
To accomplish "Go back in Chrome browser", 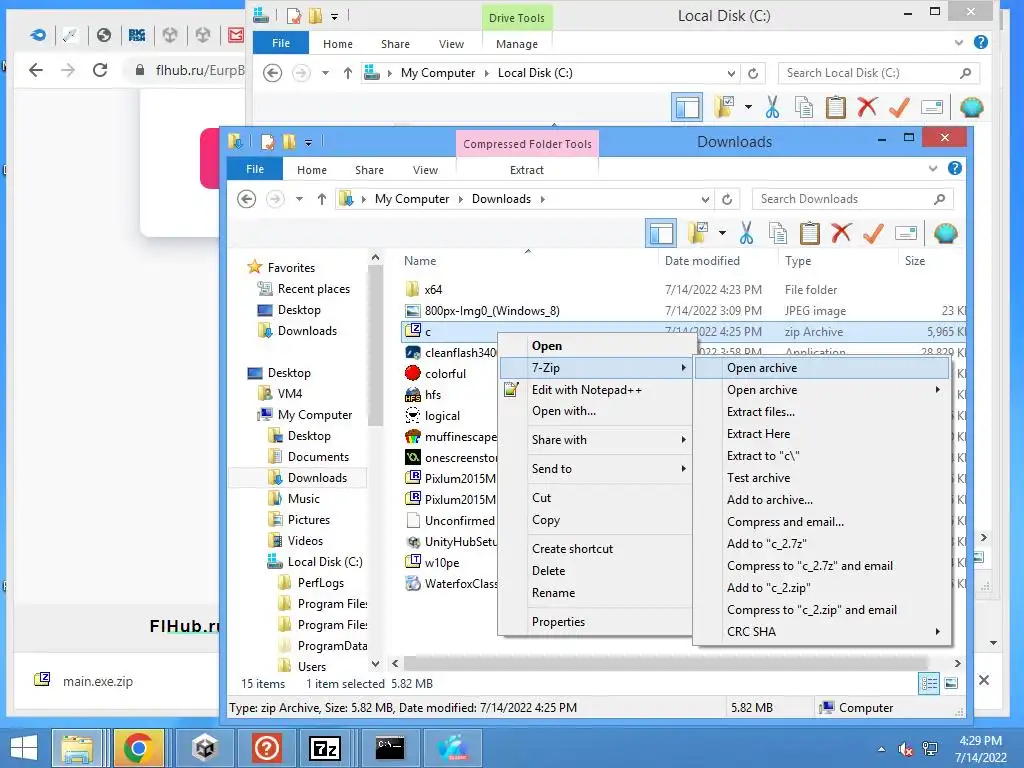I will point(36,70).
